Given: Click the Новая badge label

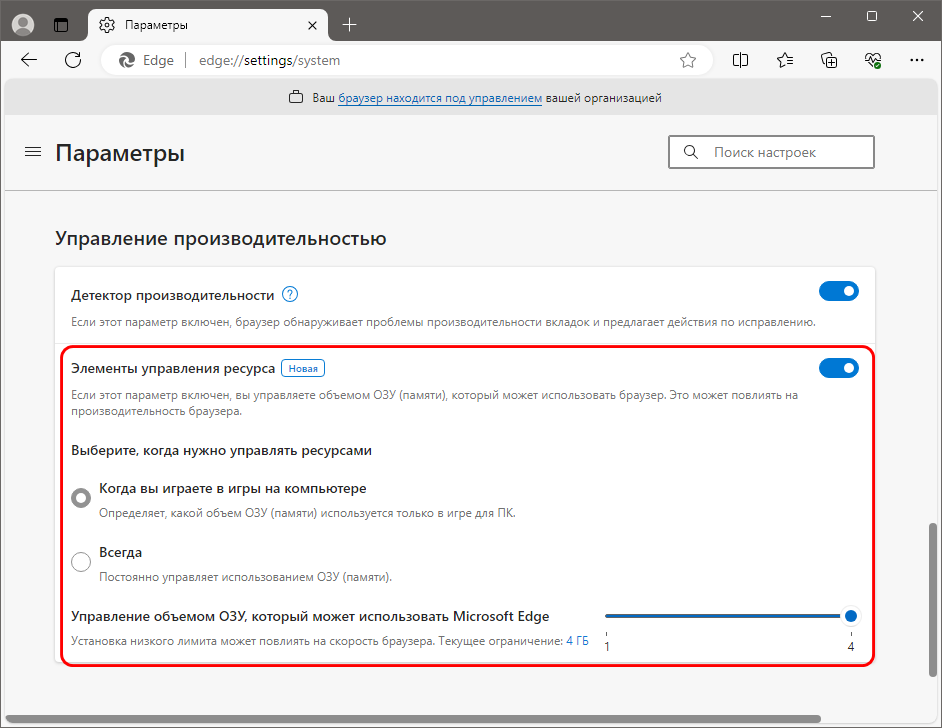Looking at the screenshot, I should 303,368.
